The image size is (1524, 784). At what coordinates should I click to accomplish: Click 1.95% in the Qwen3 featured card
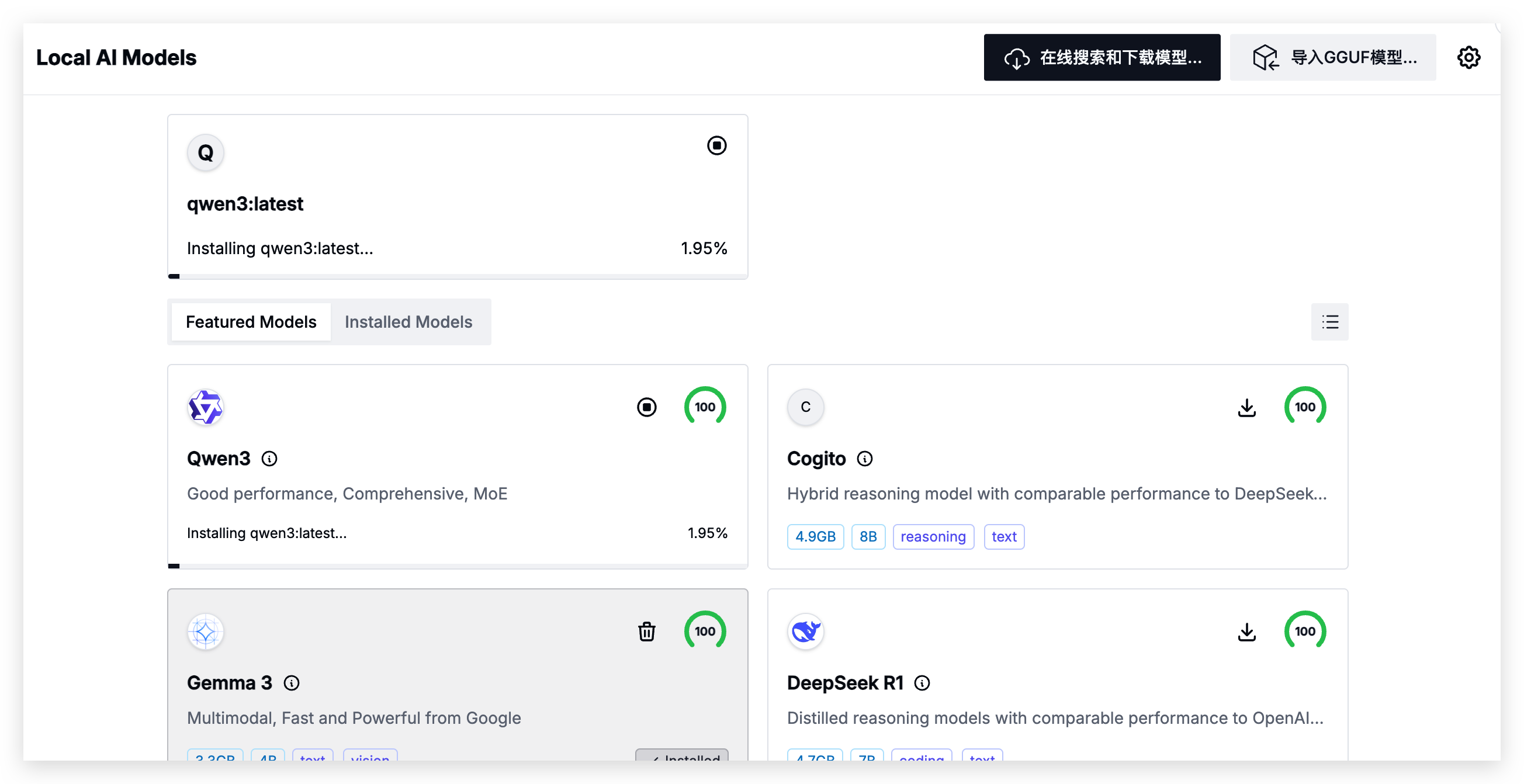pyautogui.click(x=707, y=533)
